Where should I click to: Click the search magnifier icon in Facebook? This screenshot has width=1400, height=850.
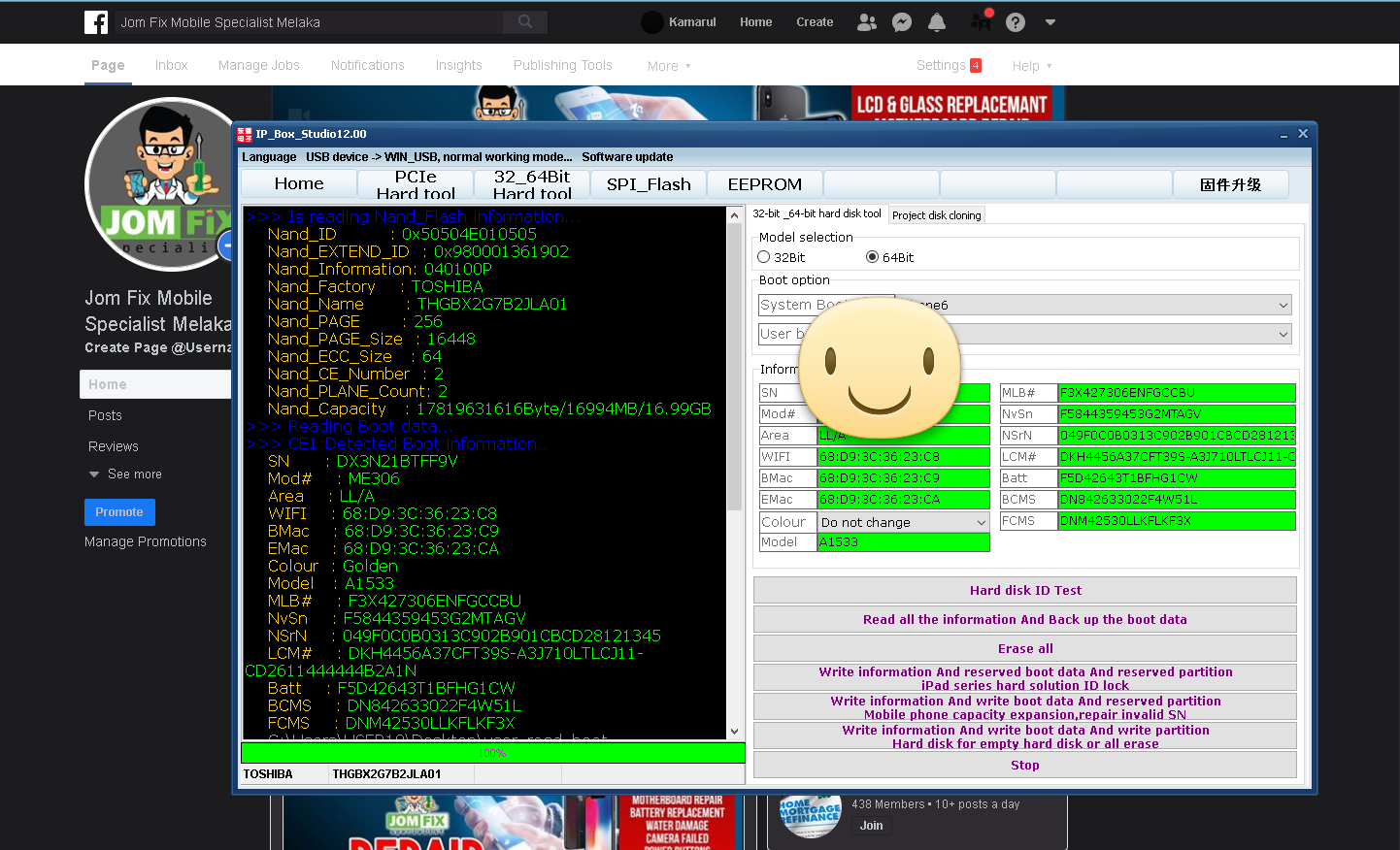(x=525, y=21)
